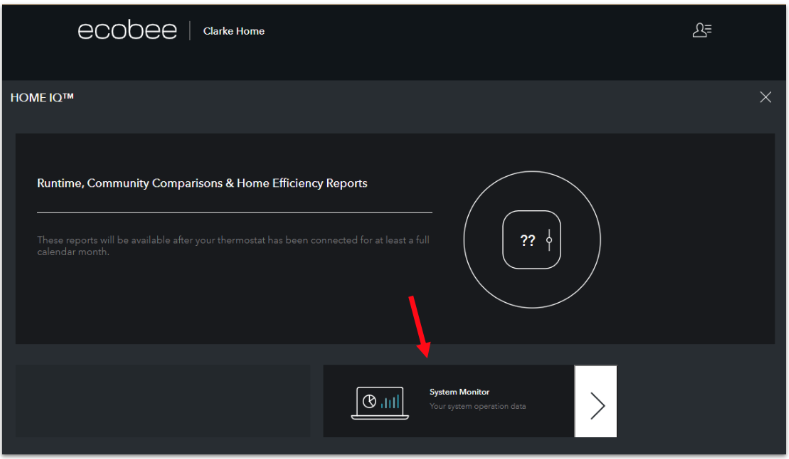Close the HOME IQ panel

(765, 97)
